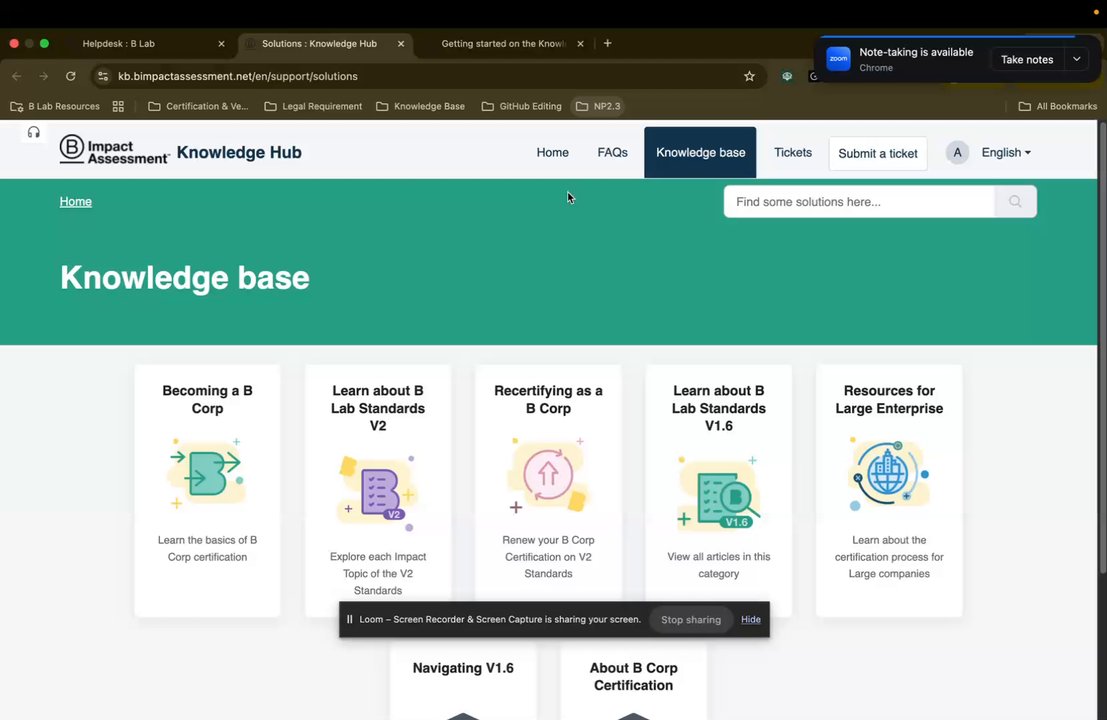Open the Knowledge Base bookmark folder

click(x=421, y=107)
